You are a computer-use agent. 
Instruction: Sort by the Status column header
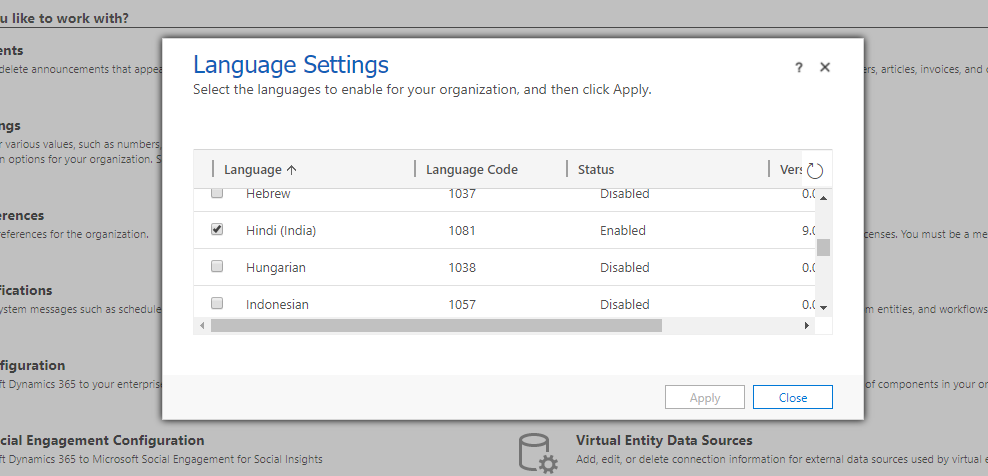click(596, 170)
